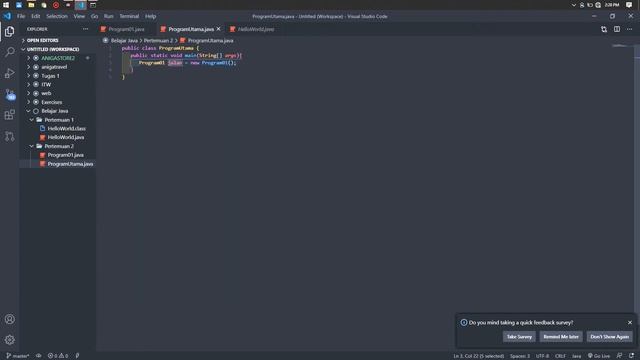Screen dimensions: 640x360
Task: Open the Extensions view
Action: point(9,115)
